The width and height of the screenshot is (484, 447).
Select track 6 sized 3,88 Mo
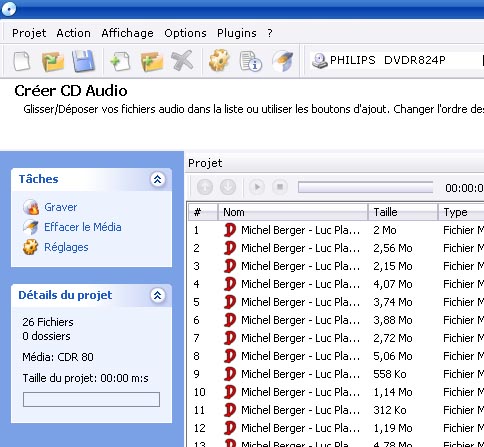[336, 320]
